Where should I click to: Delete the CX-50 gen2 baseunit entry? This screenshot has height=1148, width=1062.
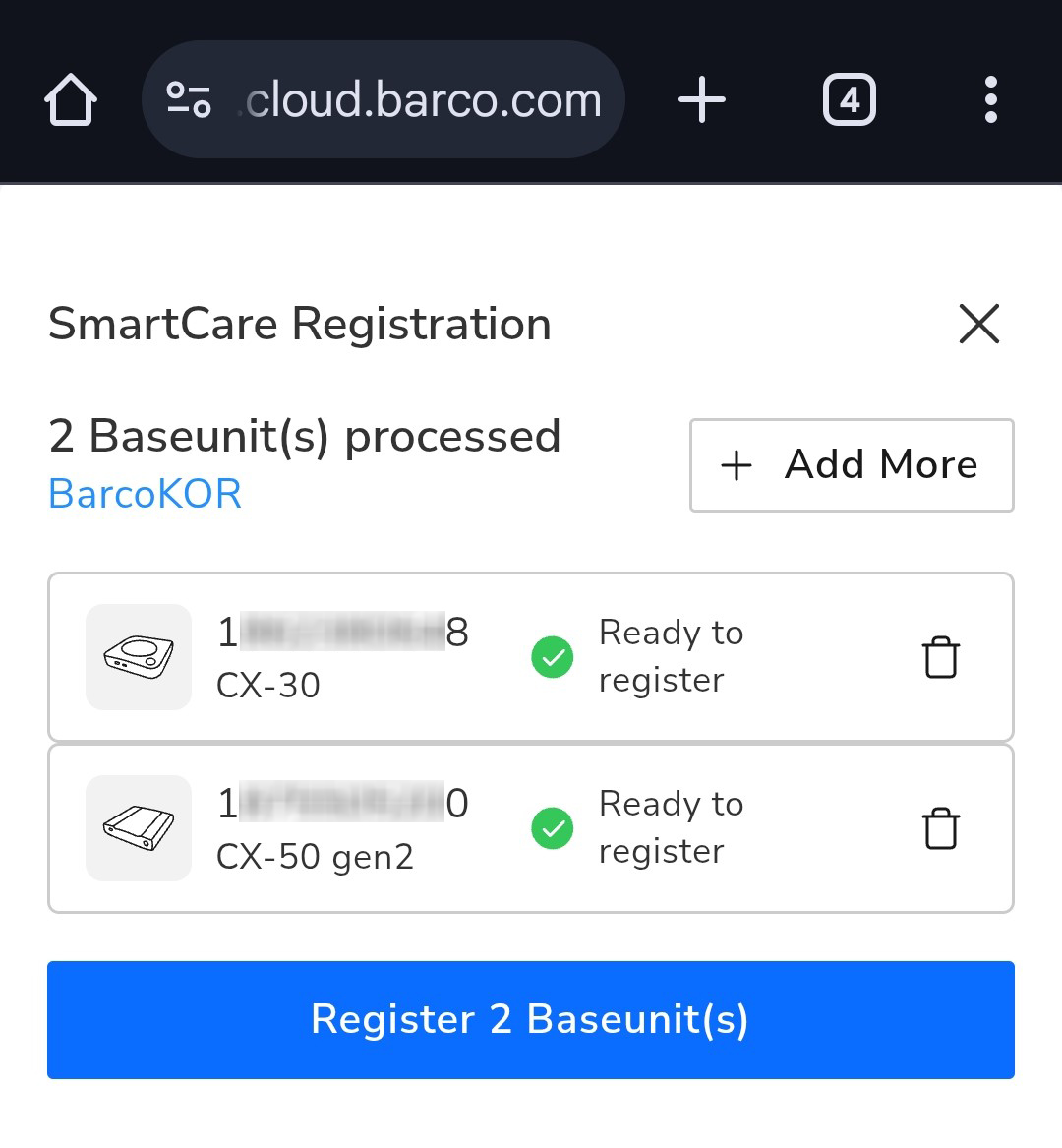(941, 828)
